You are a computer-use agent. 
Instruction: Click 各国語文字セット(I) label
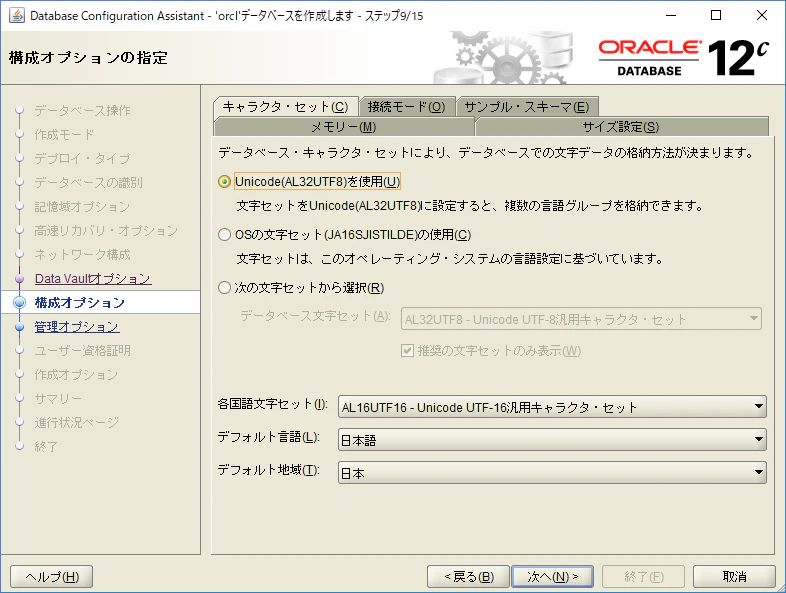(x=273, y=404)
